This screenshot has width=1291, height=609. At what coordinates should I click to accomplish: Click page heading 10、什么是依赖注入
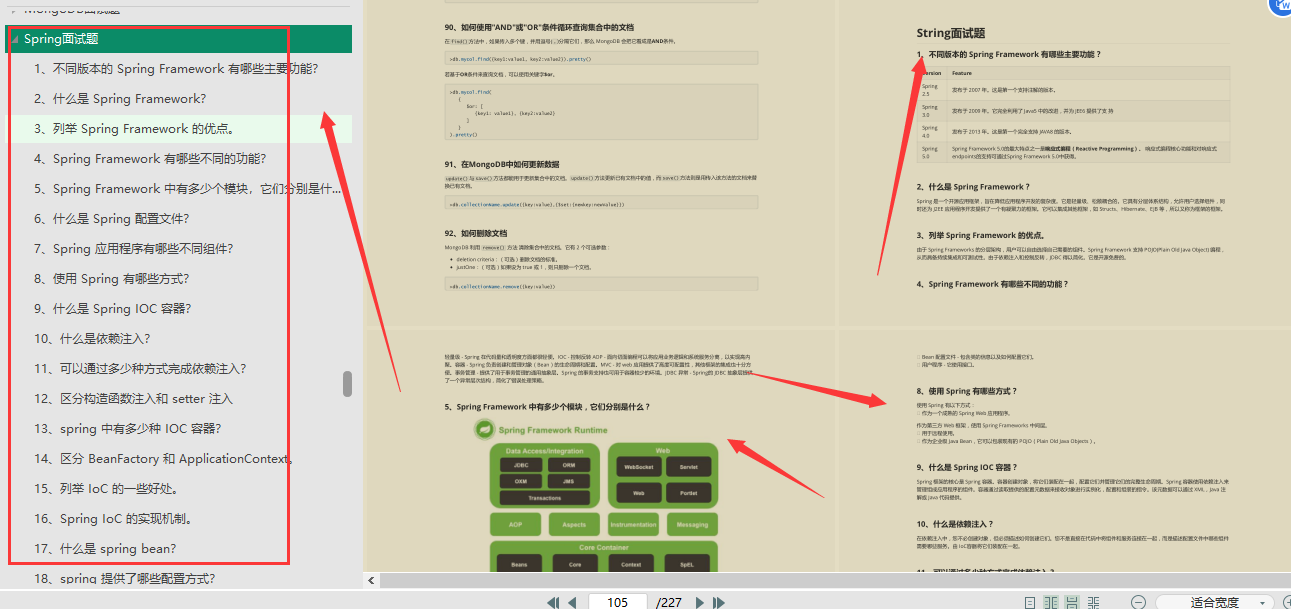point(958,523)
